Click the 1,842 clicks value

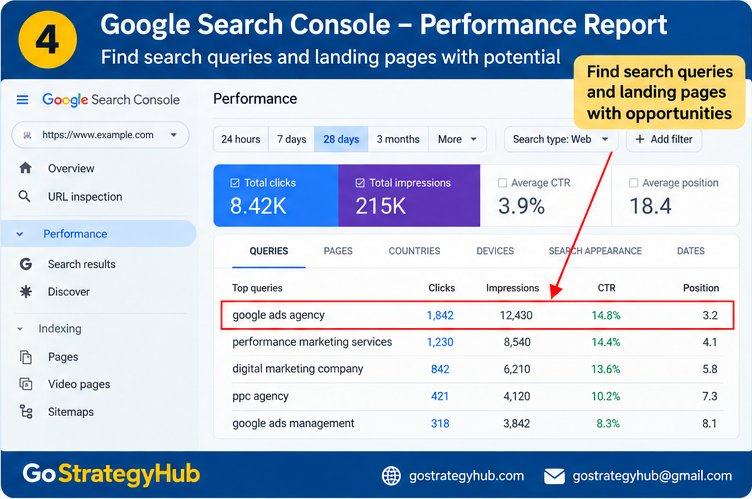coord(440,315)
